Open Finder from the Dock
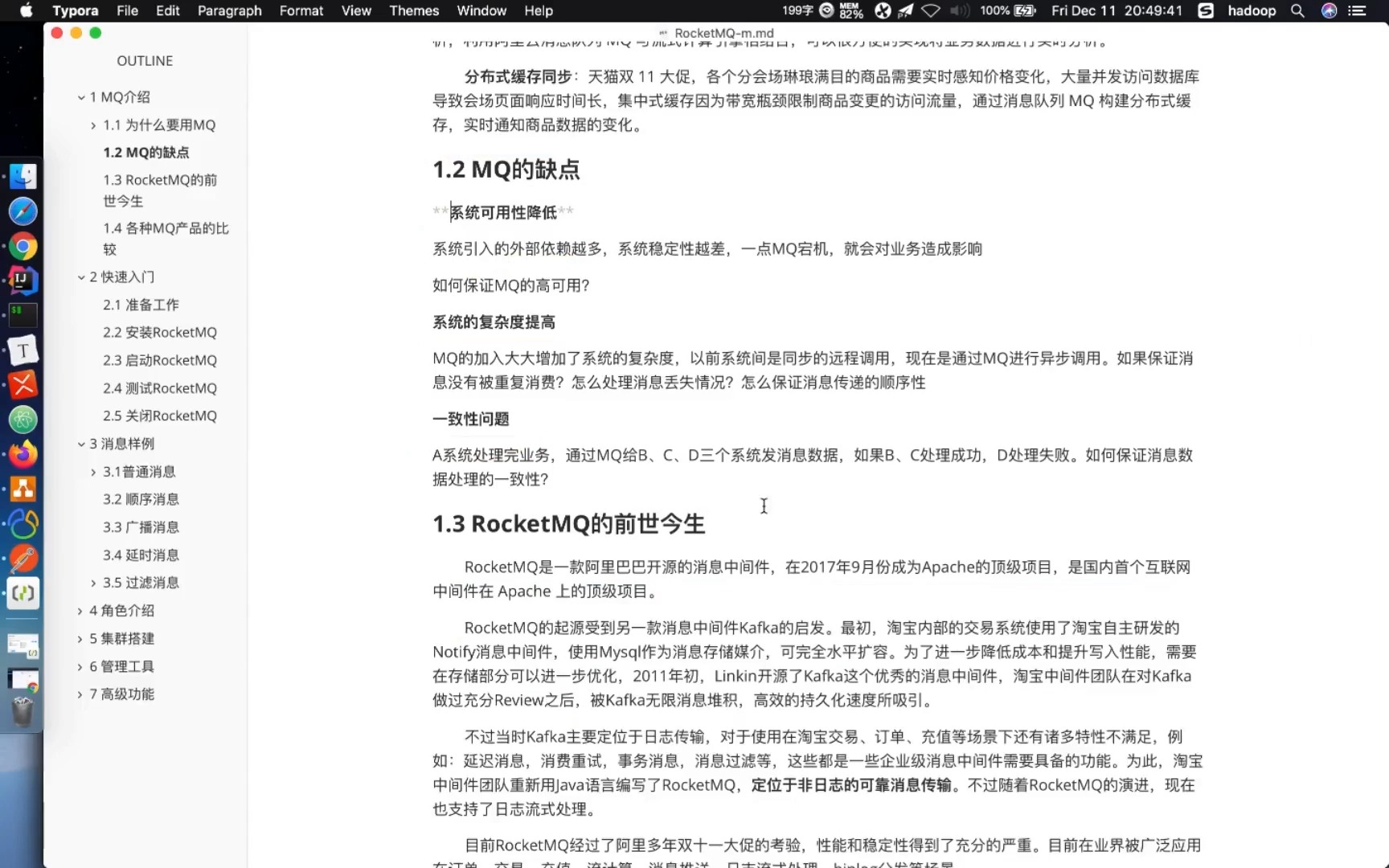The height and width of the screenshot is (868, 1389). coord(23,177)
